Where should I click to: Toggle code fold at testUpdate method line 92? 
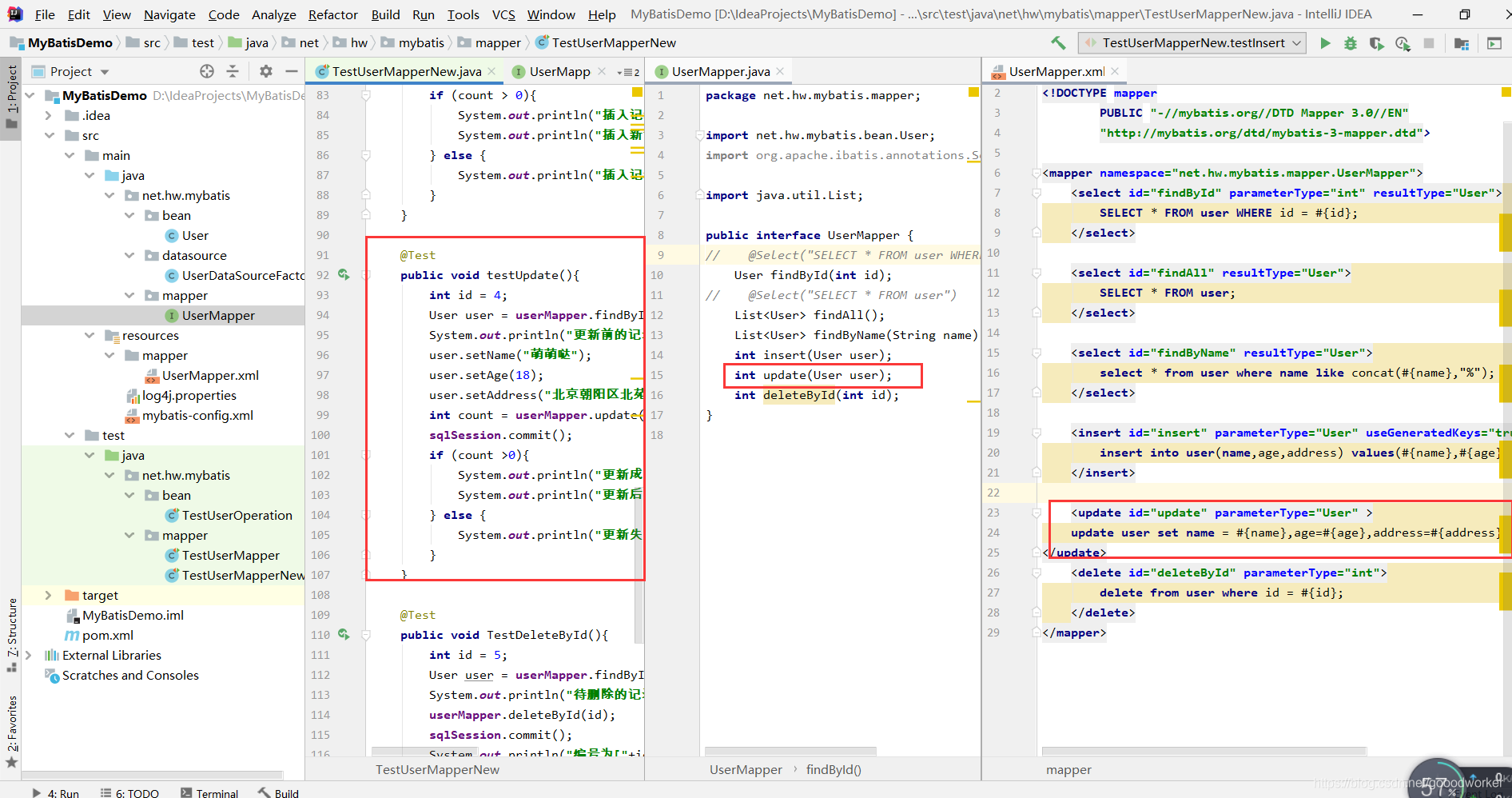coord(366,275)
